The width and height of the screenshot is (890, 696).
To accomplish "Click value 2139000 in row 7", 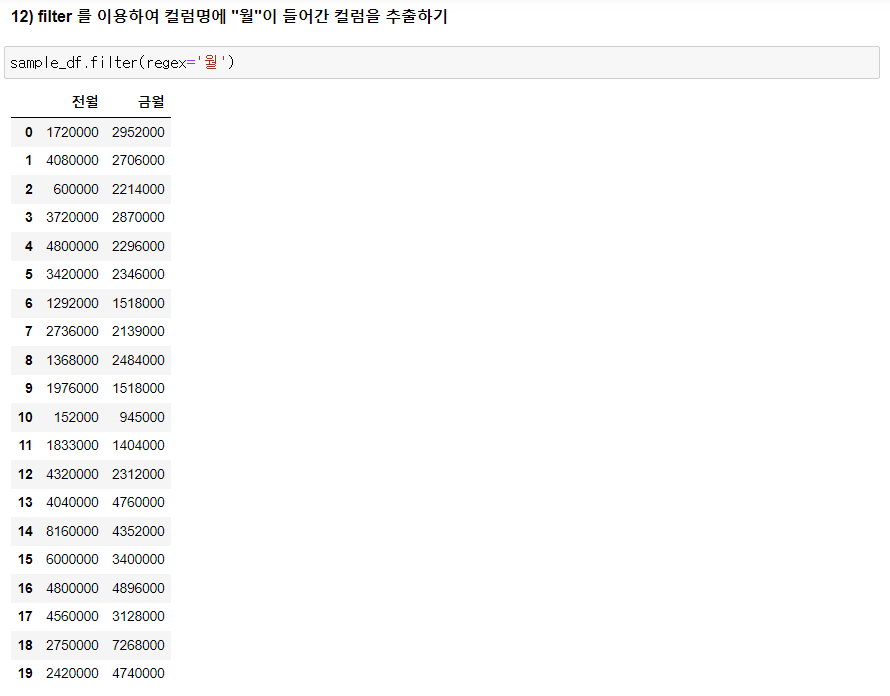I will tap(138, 332).
